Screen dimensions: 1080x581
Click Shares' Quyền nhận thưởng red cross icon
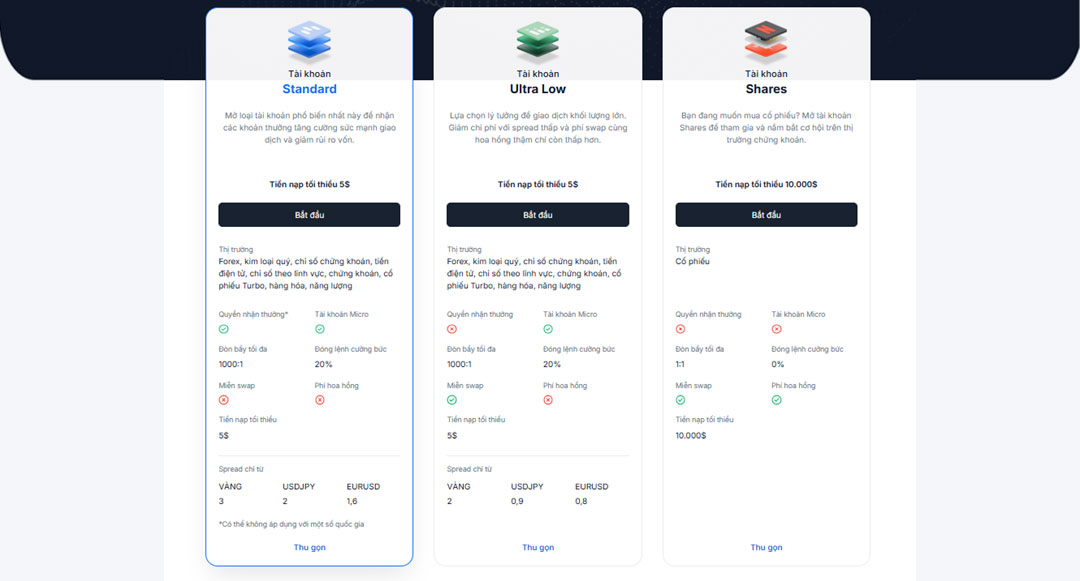coord(681,329)
